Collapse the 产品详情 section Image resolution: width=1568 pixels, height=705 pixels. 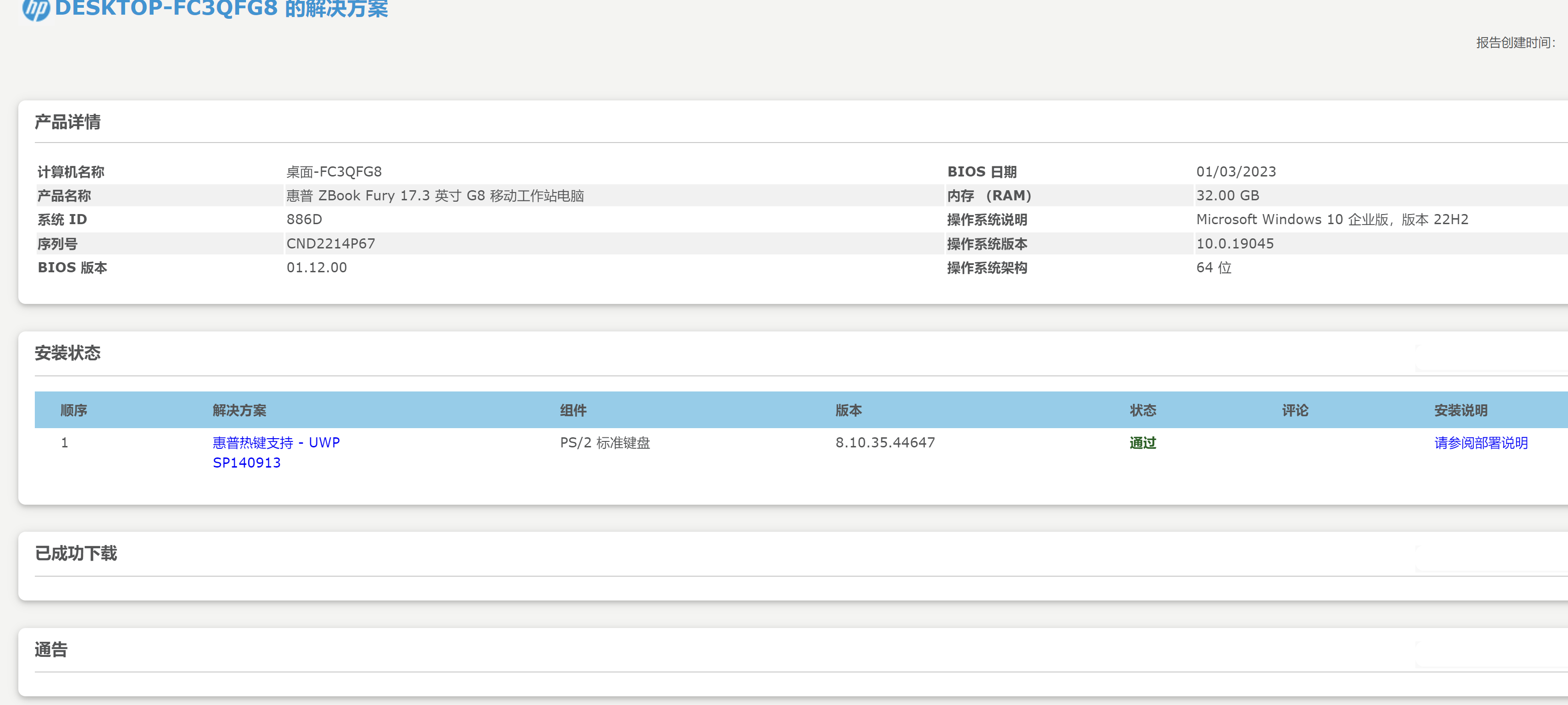pos(69,122)
